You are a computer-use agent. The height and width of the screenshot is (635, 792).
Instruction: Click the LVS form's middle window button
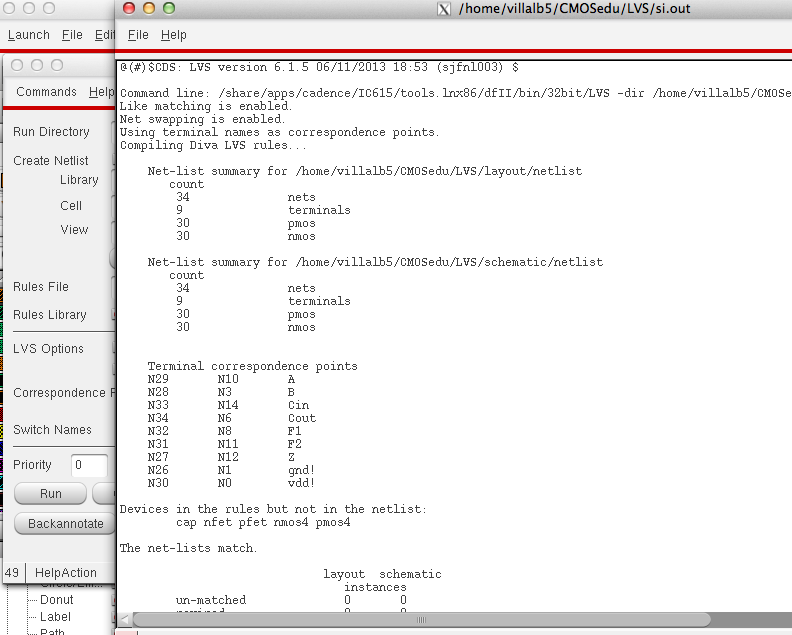click(x=37, y=65)
